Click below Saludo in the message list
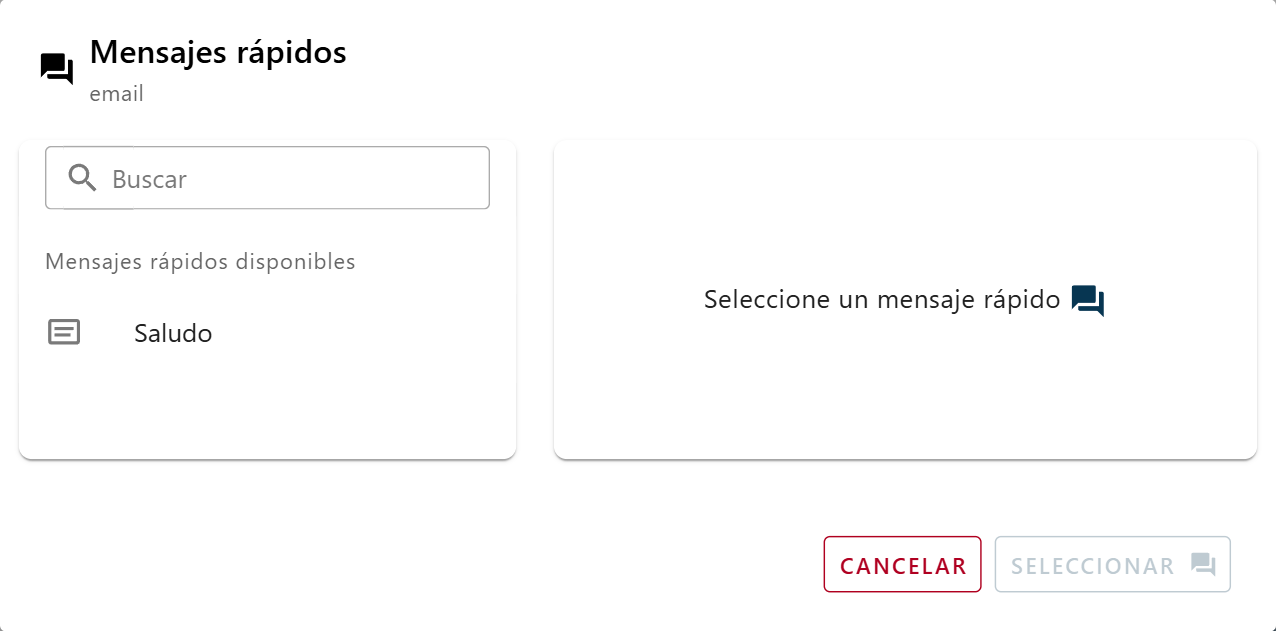The width and height of the screenshot is (1276, 631). tap(267, 400)
